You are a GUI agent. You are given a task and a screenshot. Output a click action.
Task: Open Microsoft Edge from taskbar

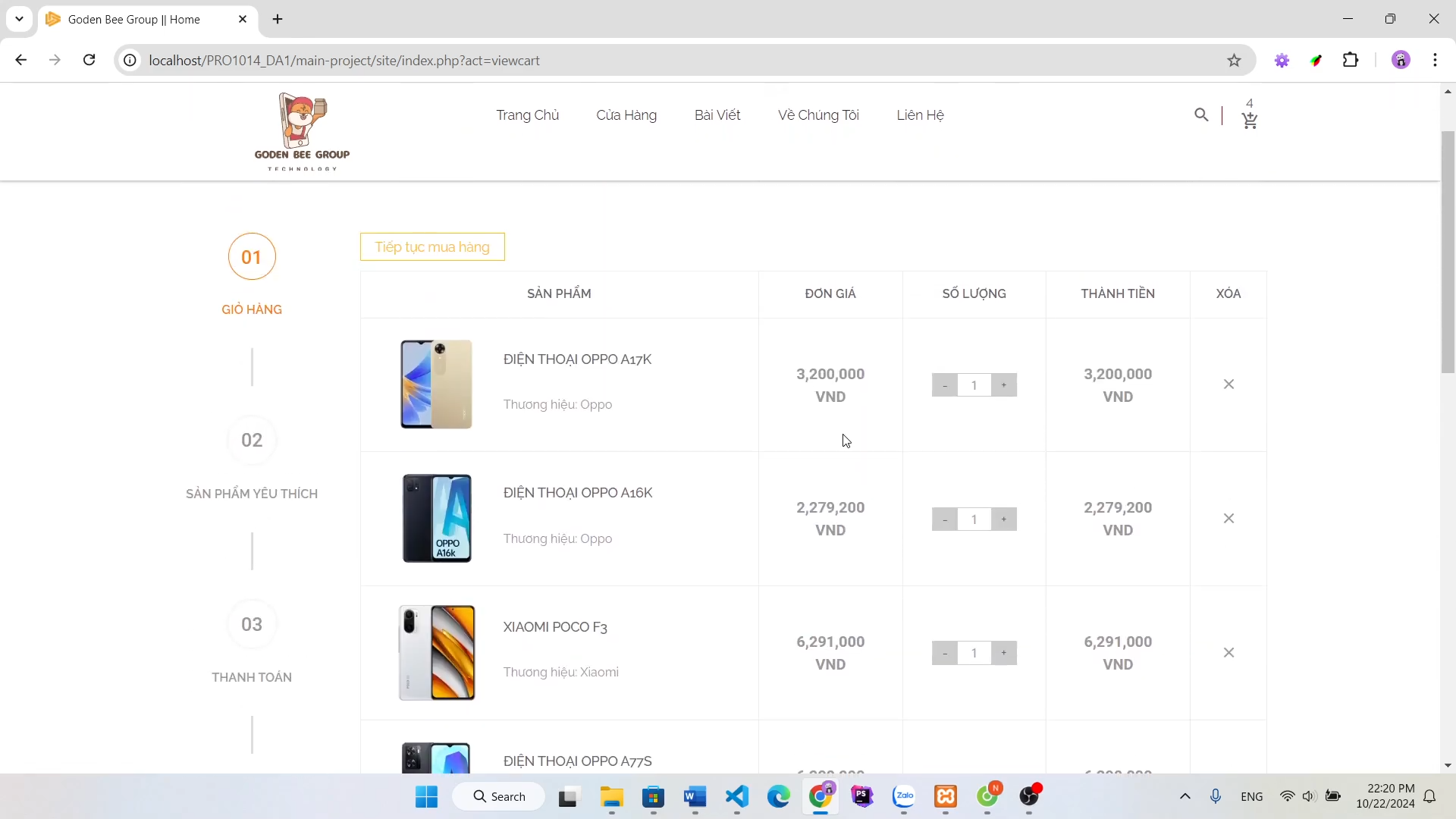point(778,797)
